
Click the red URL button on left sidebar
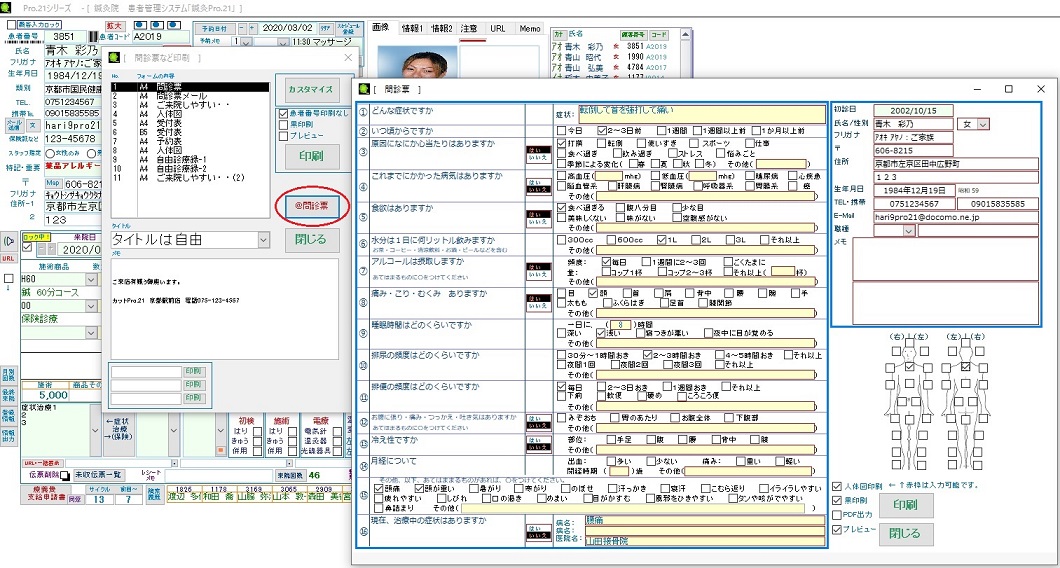coord(7,259)
